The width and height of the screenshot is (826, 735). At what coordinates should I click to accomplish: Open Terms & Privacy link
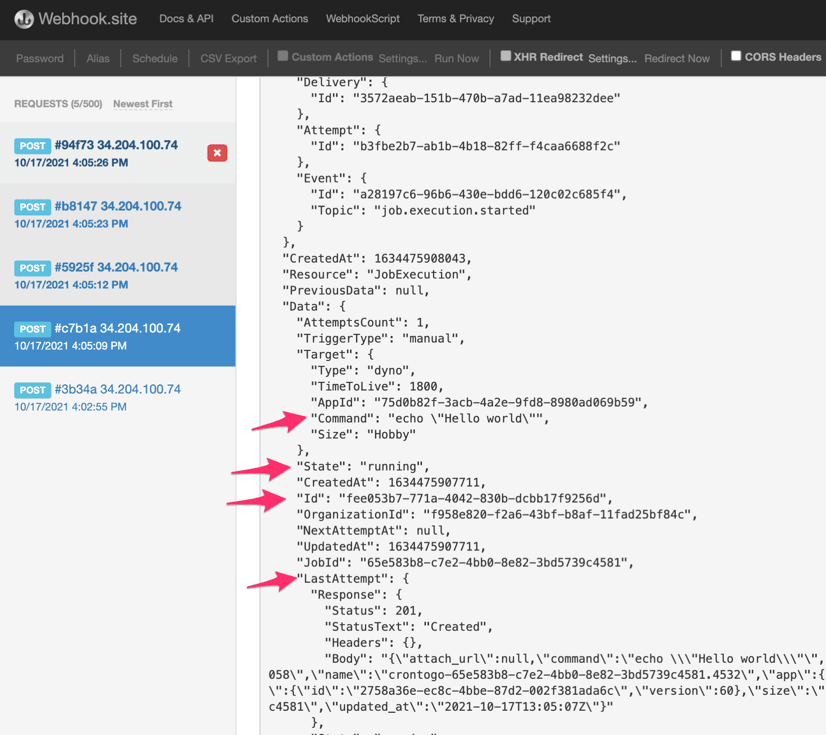click(456, 19)
